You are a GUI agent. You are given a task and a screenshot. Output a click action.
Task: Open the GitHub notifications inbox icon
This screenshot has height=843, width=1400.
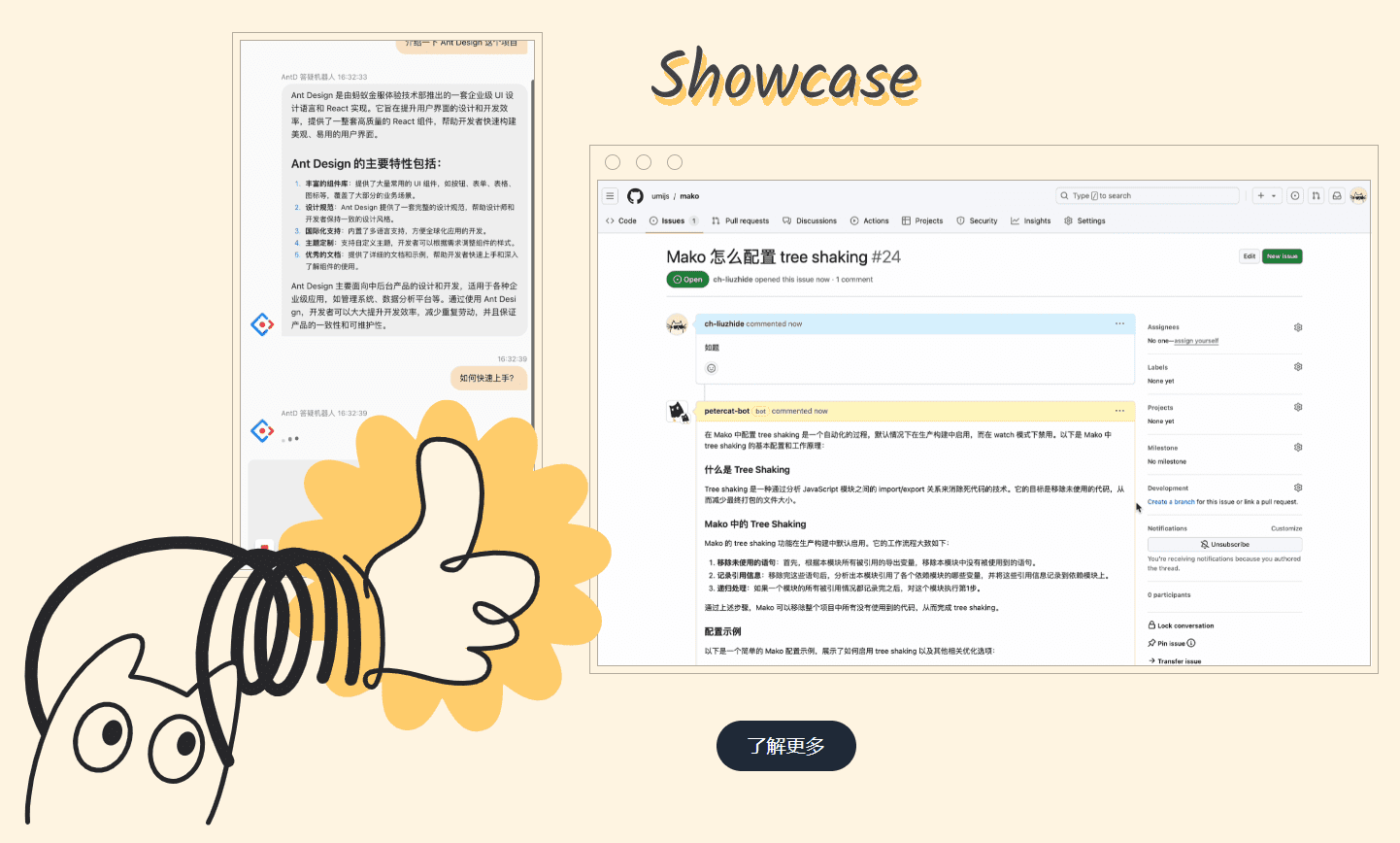point(1337,196)
